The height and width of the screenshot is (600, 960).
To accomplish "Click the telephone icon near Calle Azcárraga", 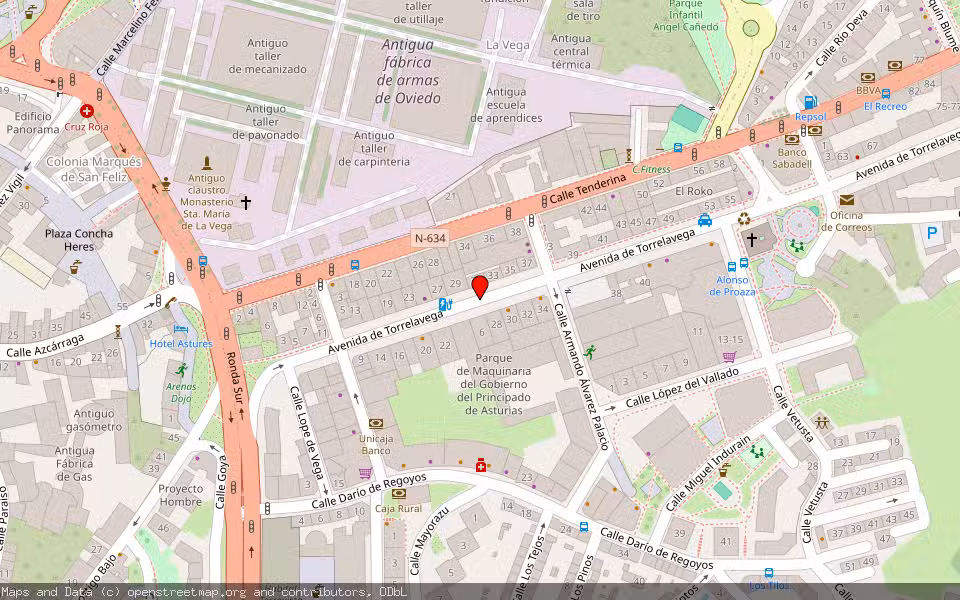I will click(x=170, y=302).
